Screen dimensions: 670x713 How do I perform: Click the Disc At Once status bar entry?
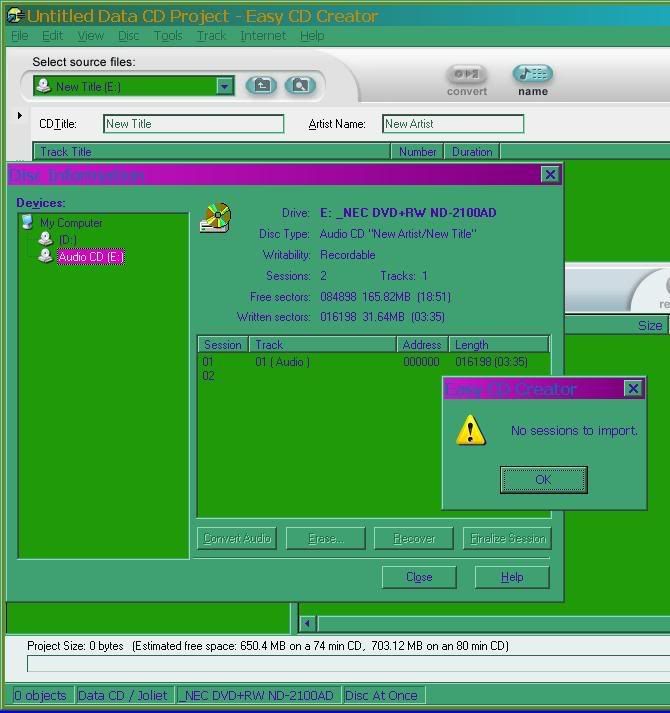pos(383,695)
